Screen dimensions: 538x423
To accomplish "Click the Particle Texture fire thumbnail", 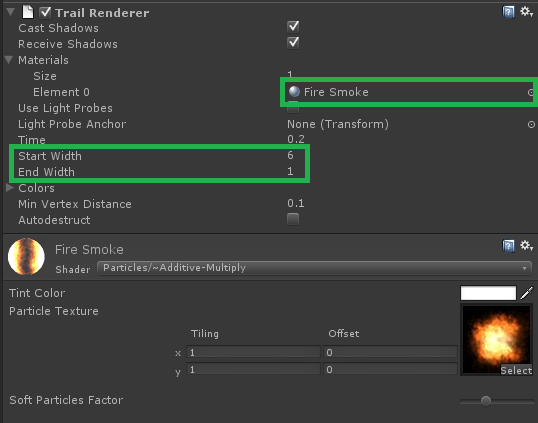I will (x=496, y=340).
